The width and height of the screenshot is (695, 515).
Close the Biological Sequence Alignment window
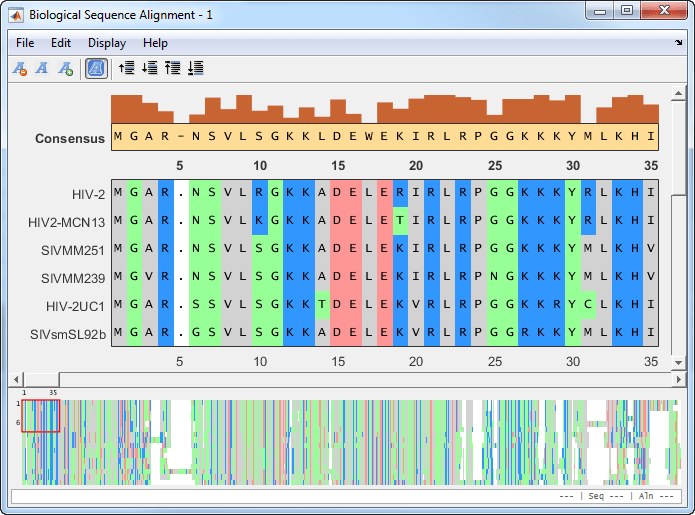point(664,11)
